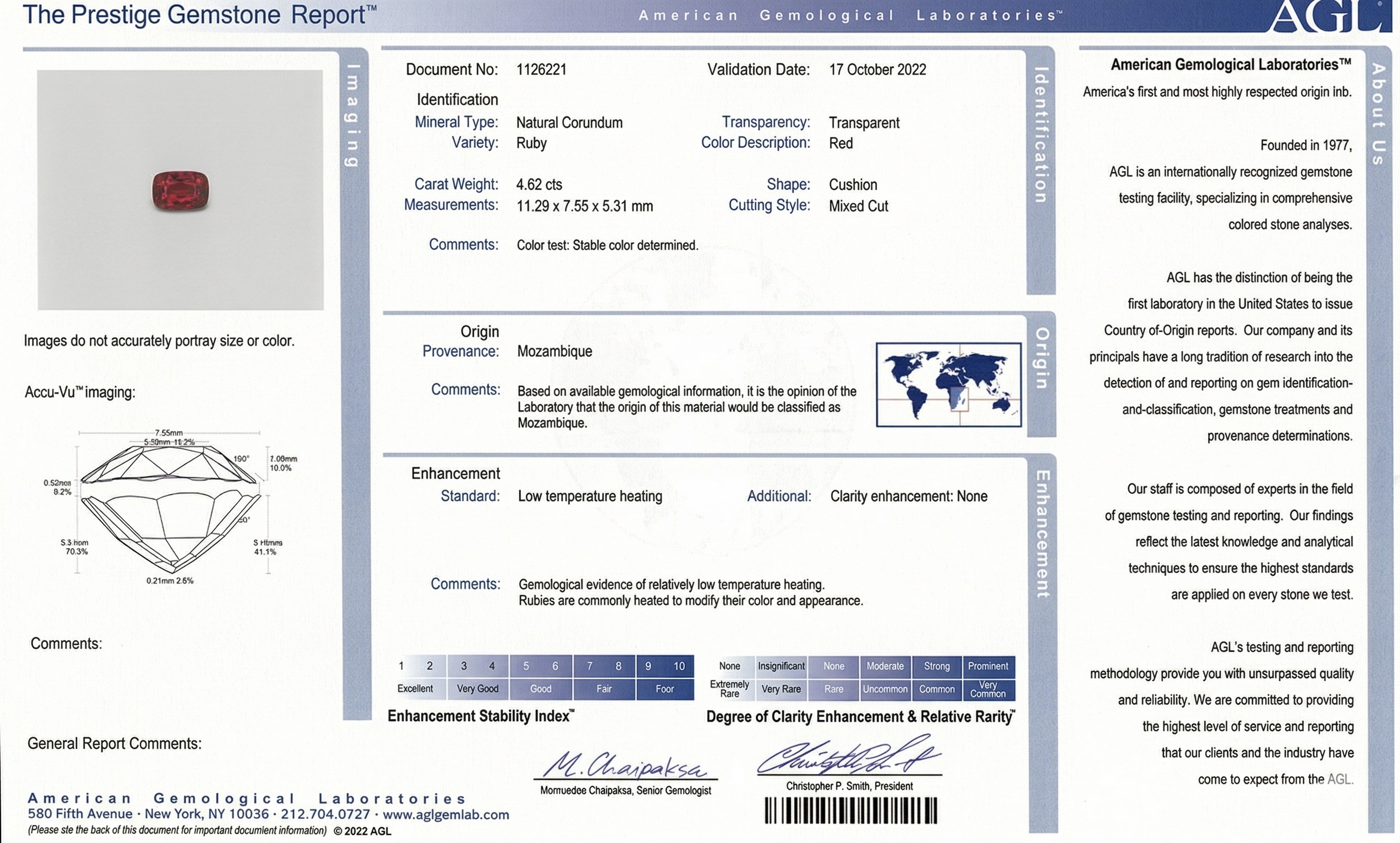Select the vertical Origin tab
Viewport: 1400px width, 843px height.
1042,358
